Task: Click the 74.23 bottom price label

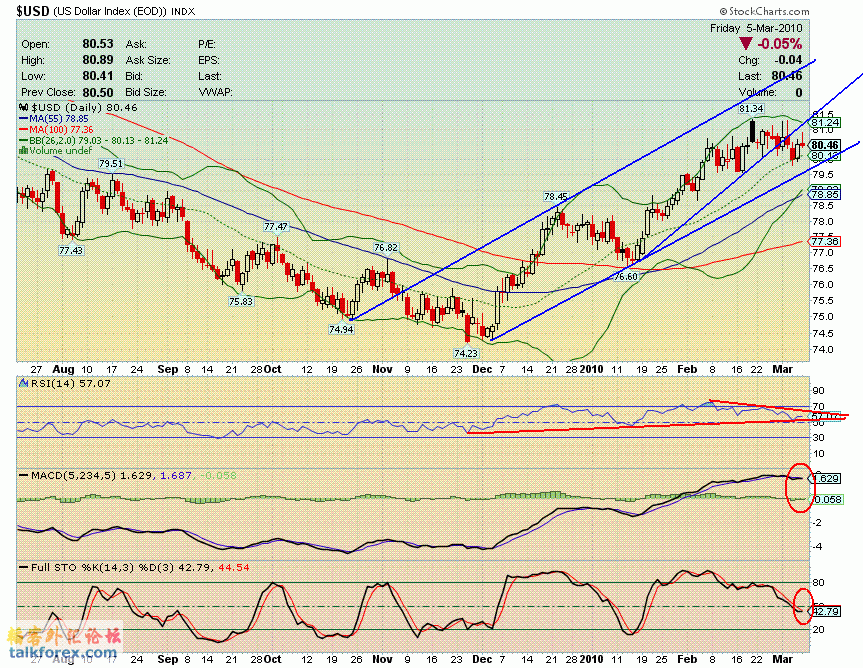Action: (x=466, y=354)
